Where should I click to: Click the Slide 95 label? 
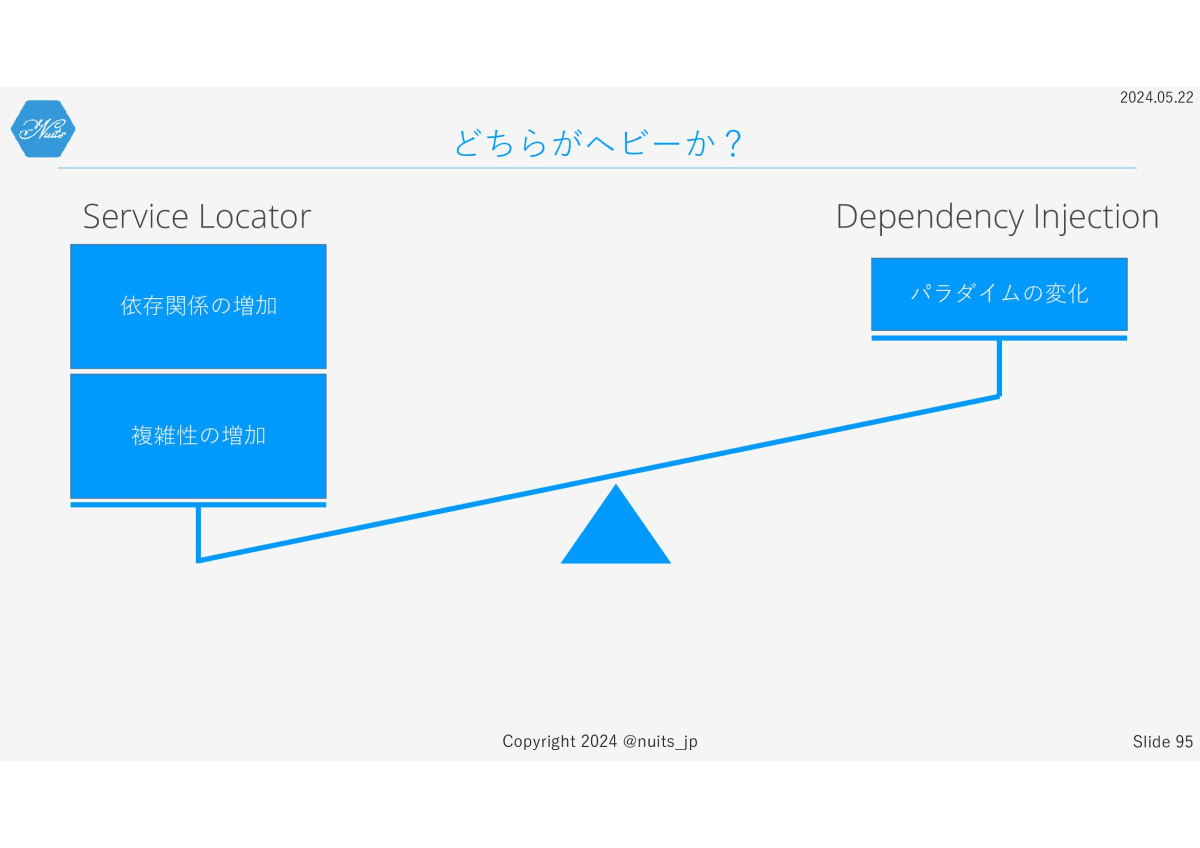1163,741
